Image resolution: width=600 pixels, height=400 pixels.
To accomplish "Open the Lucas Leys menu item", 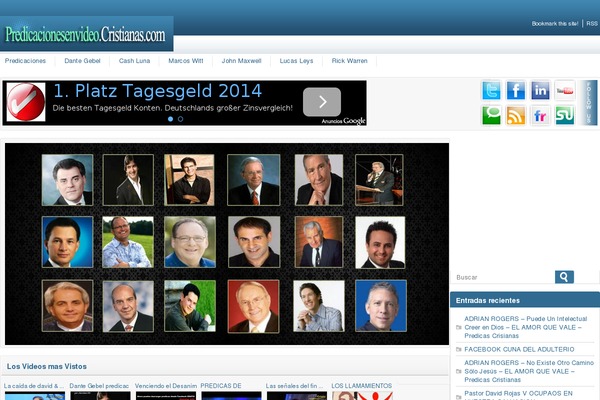I will pyautogui.click(x=296, y=61).
